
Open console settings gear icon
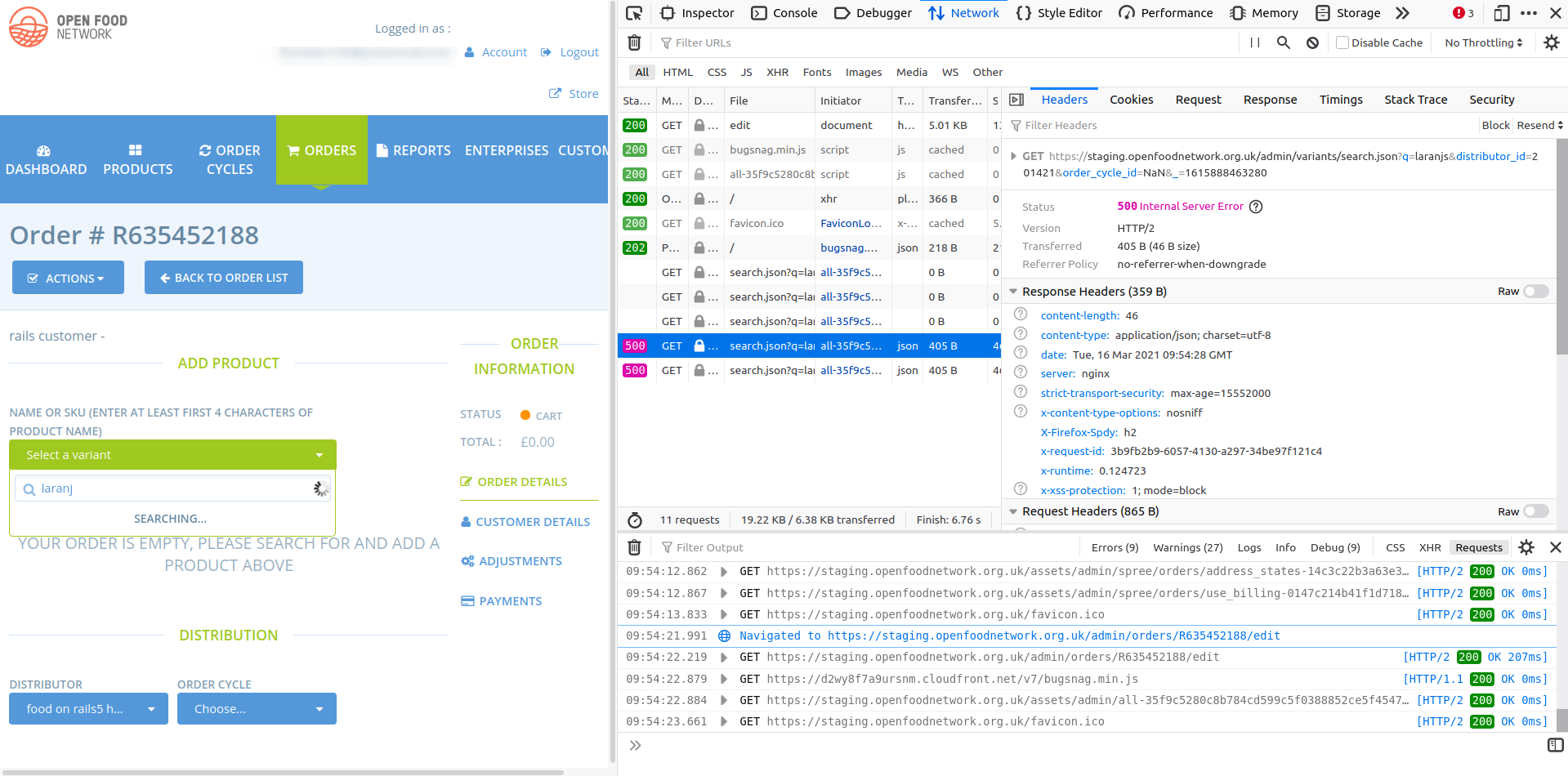point(1526,547)
